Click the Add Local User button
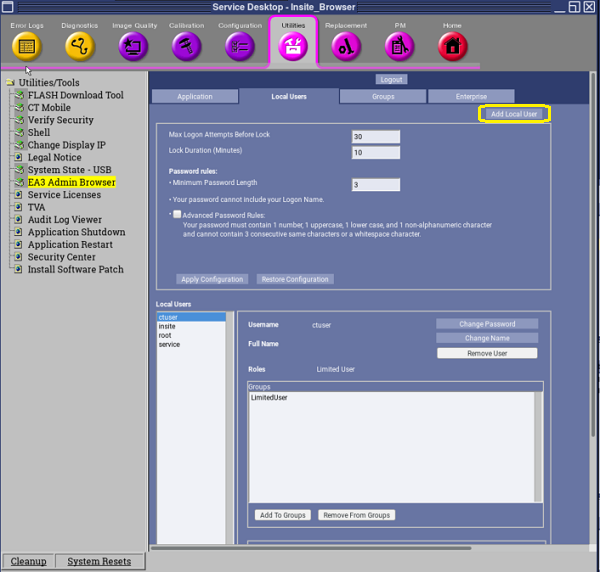600x572 pixels. pyautogui.click(x=514, y=114)
